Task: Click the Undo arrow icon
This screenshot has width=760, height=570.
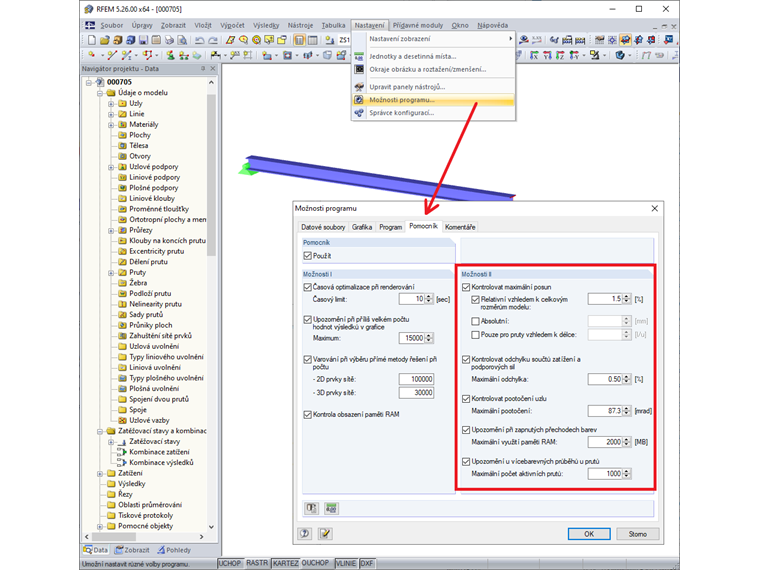Action: (x=199, y=40)
